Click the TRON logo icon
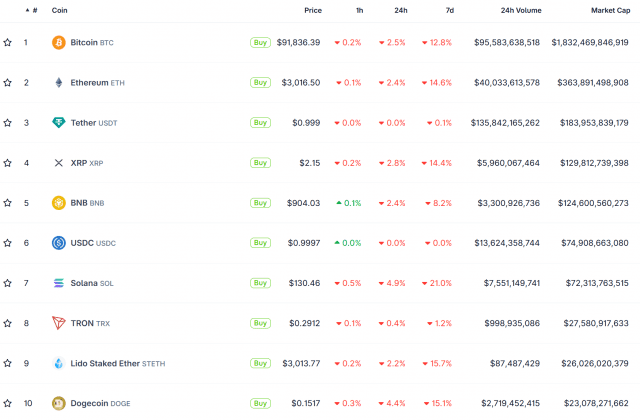The height and width of the screenshot is (420, 640). [58, 323]
